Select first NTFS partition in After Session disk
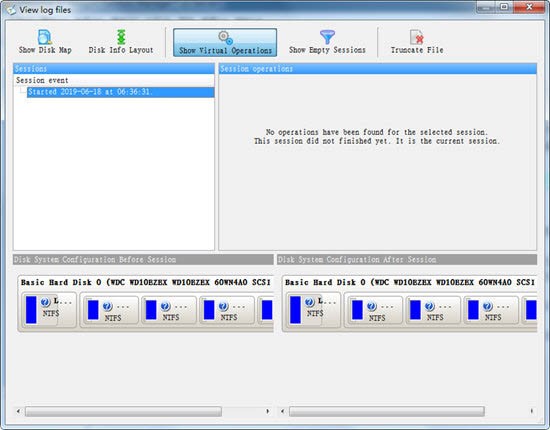Image resolution: width=550 pixels, height=430 pixels. tap(314, 310)
